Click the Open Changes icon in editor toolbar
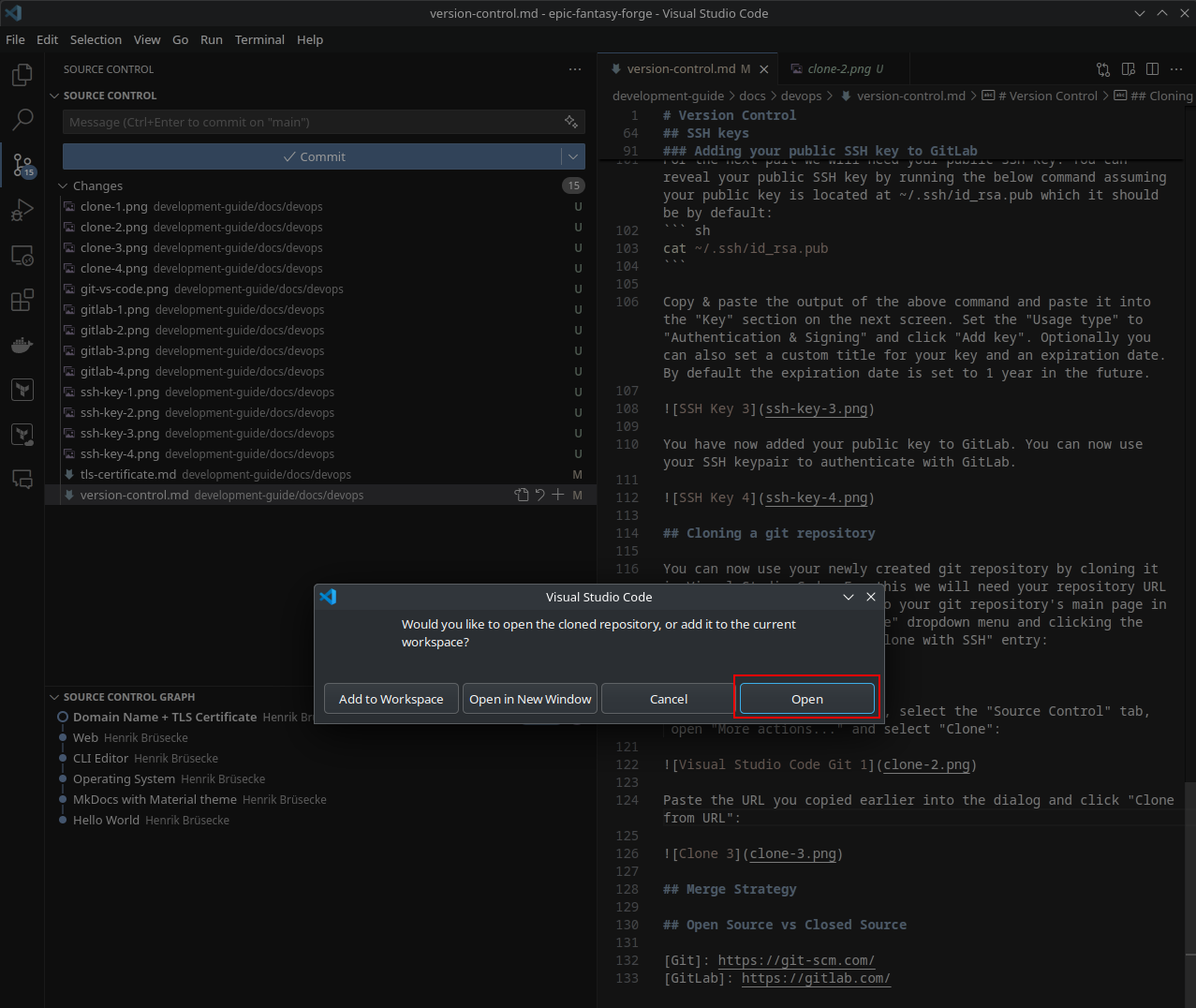The height and width of the screenshot is (1008, 1196). tap(1103, 69)
